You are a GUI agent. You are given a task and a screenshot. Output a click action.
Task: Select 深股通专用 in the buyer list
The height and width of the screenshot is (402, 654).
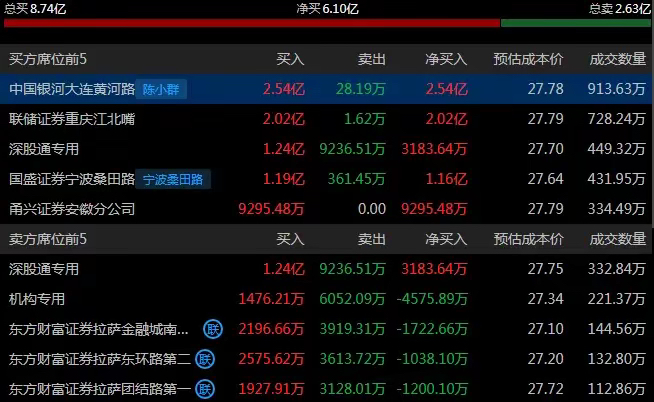pyautogui.click(x=44, y=149)
